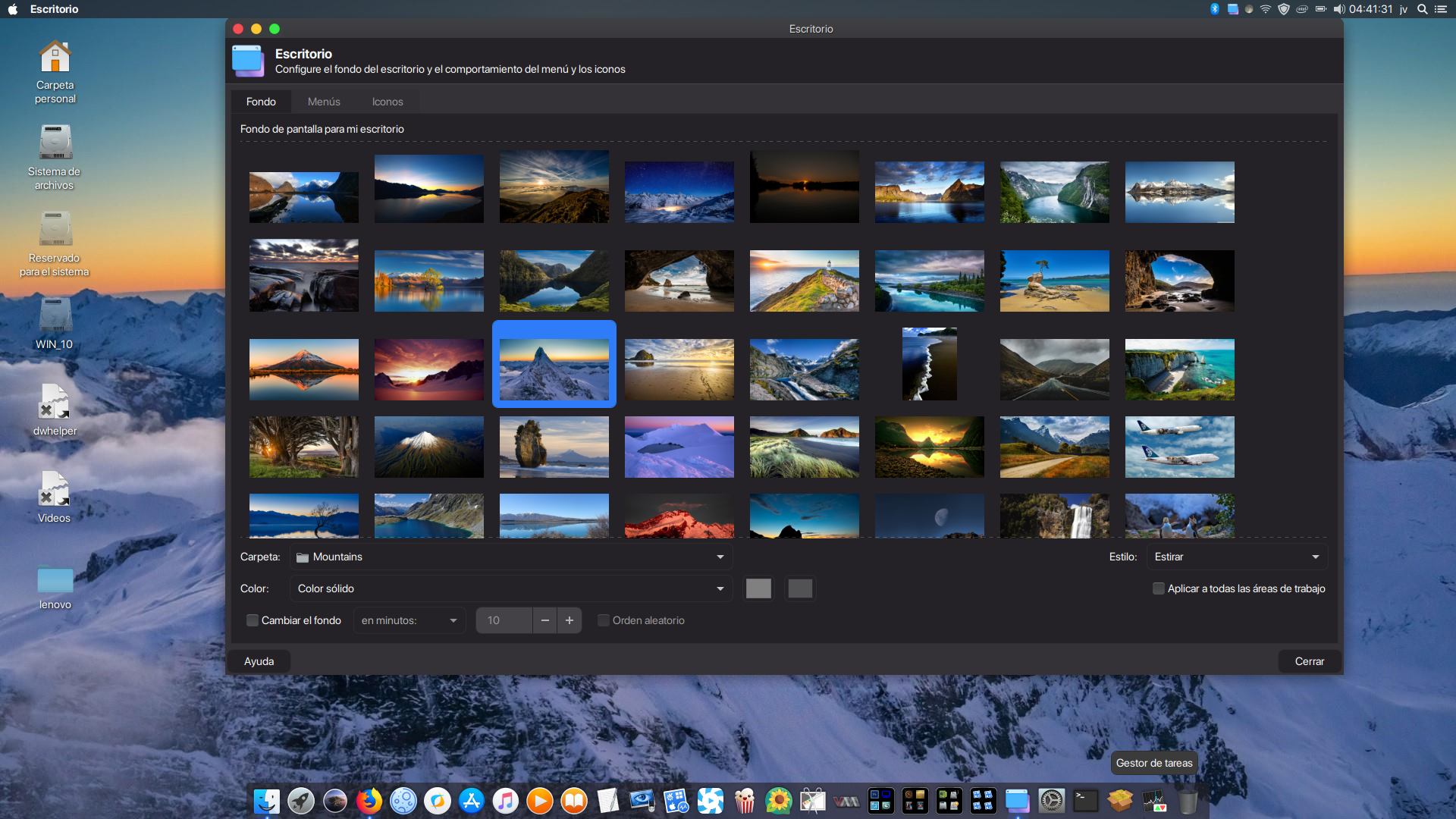Open System Preferences gear icon in dock

(1052, 801)
